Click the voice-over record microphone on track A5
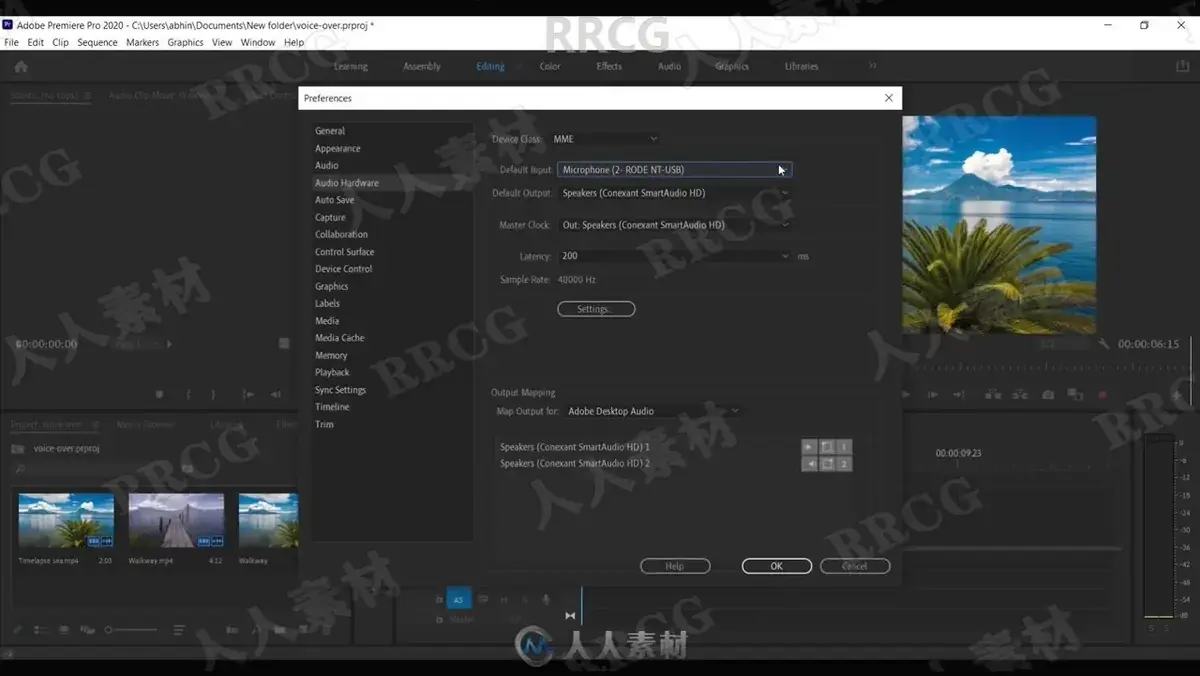 [546, 600]
